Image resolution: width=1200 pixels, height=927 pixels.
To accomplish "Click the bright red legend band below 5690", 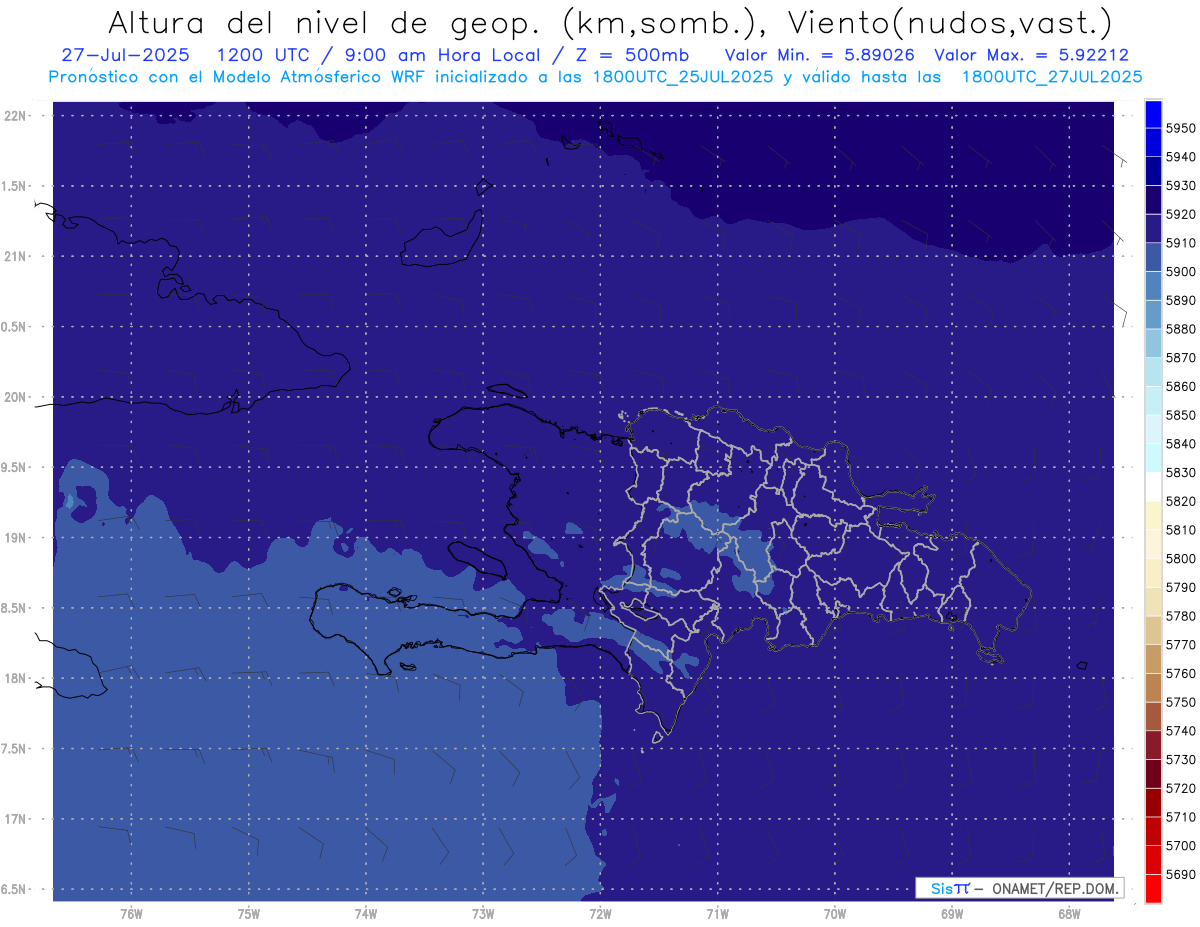I will 1153,888.
